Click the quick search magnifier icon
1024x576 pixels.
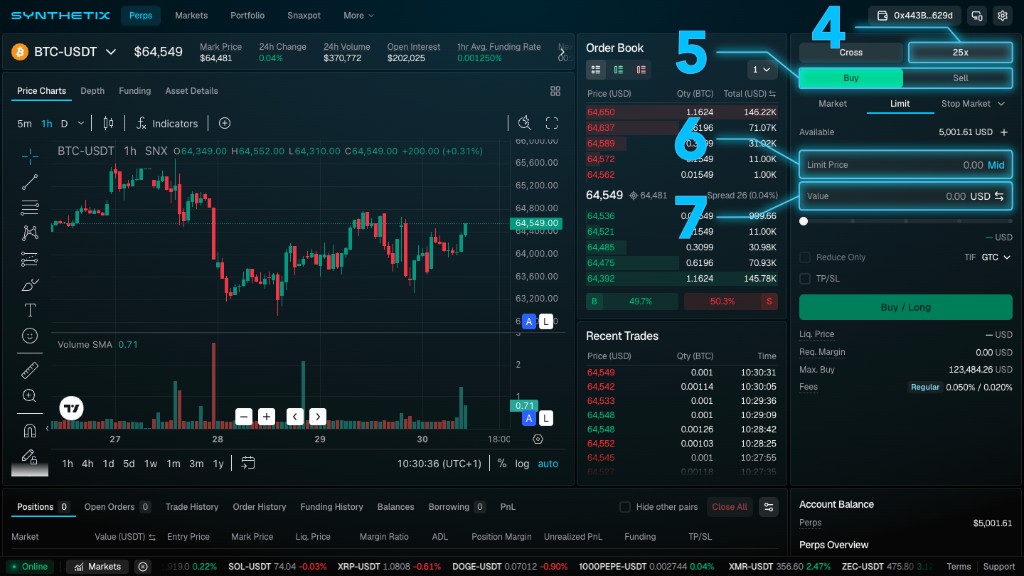pyautogui.click(x=524, y=123)
